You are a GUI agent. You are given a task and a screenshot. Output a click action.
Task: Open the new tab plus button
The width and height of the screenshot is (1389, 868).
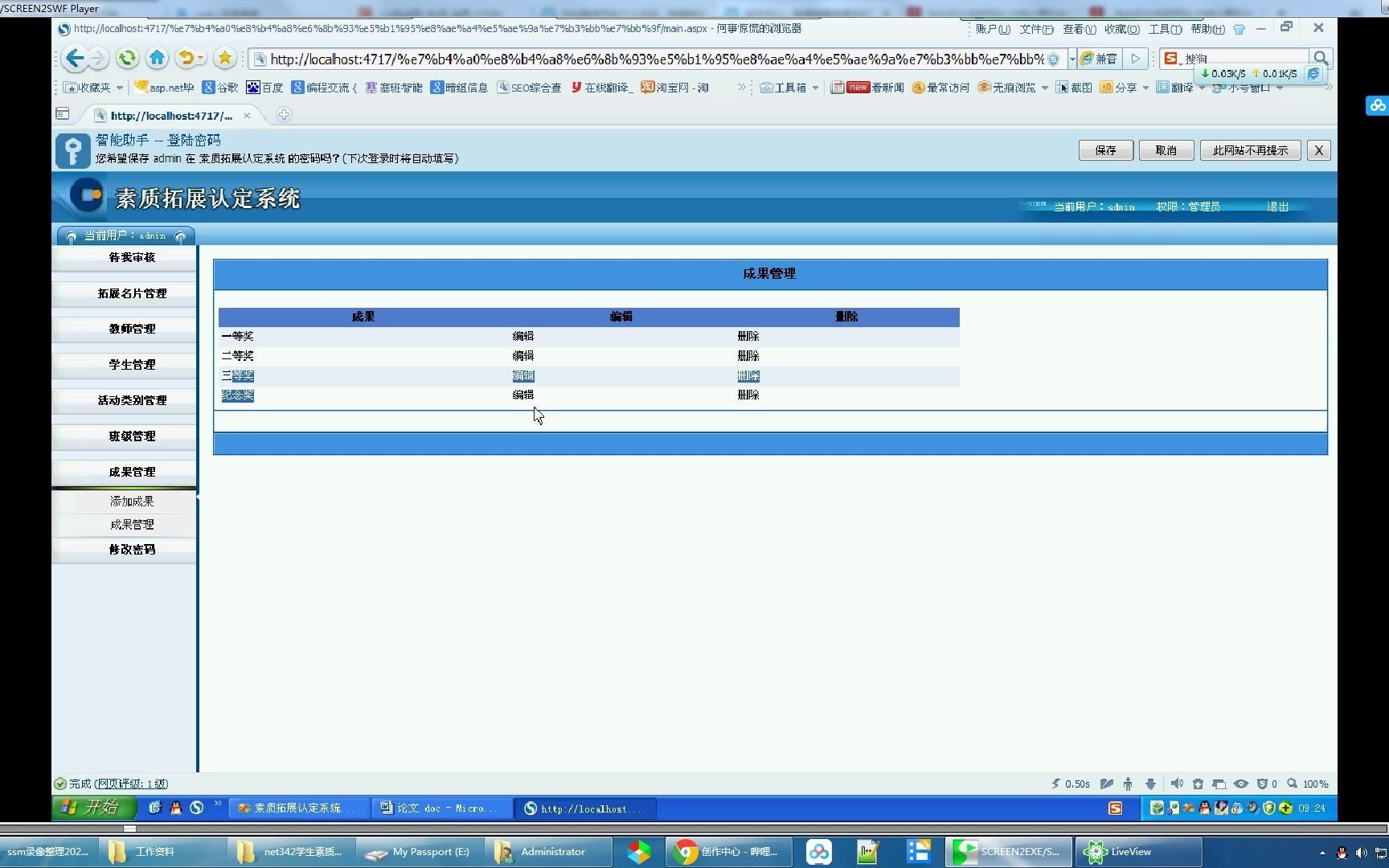click(284, 115)
